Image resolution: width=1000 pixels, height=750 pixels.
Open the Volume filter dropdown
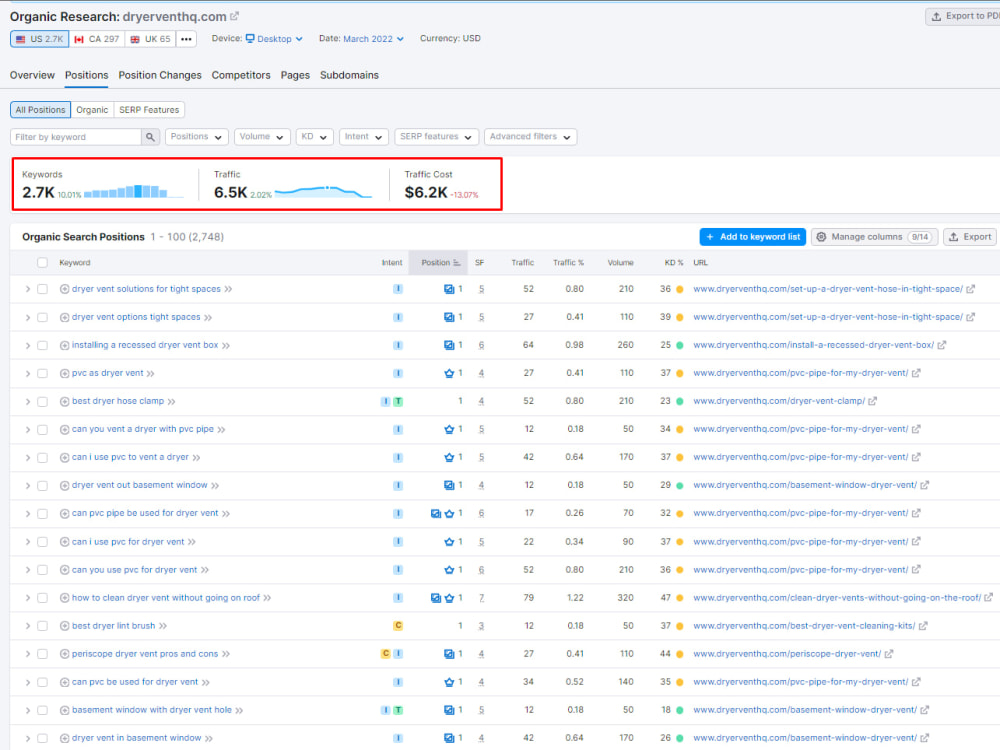261,137
